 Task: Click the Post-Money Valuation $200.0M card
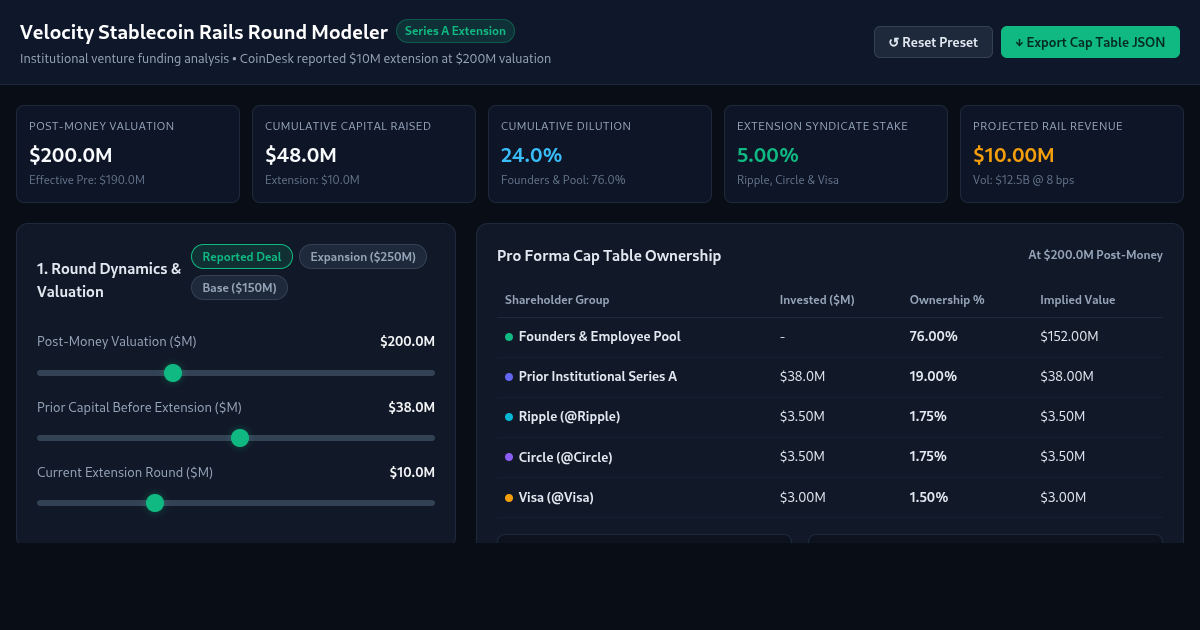[x=128, y=154]
